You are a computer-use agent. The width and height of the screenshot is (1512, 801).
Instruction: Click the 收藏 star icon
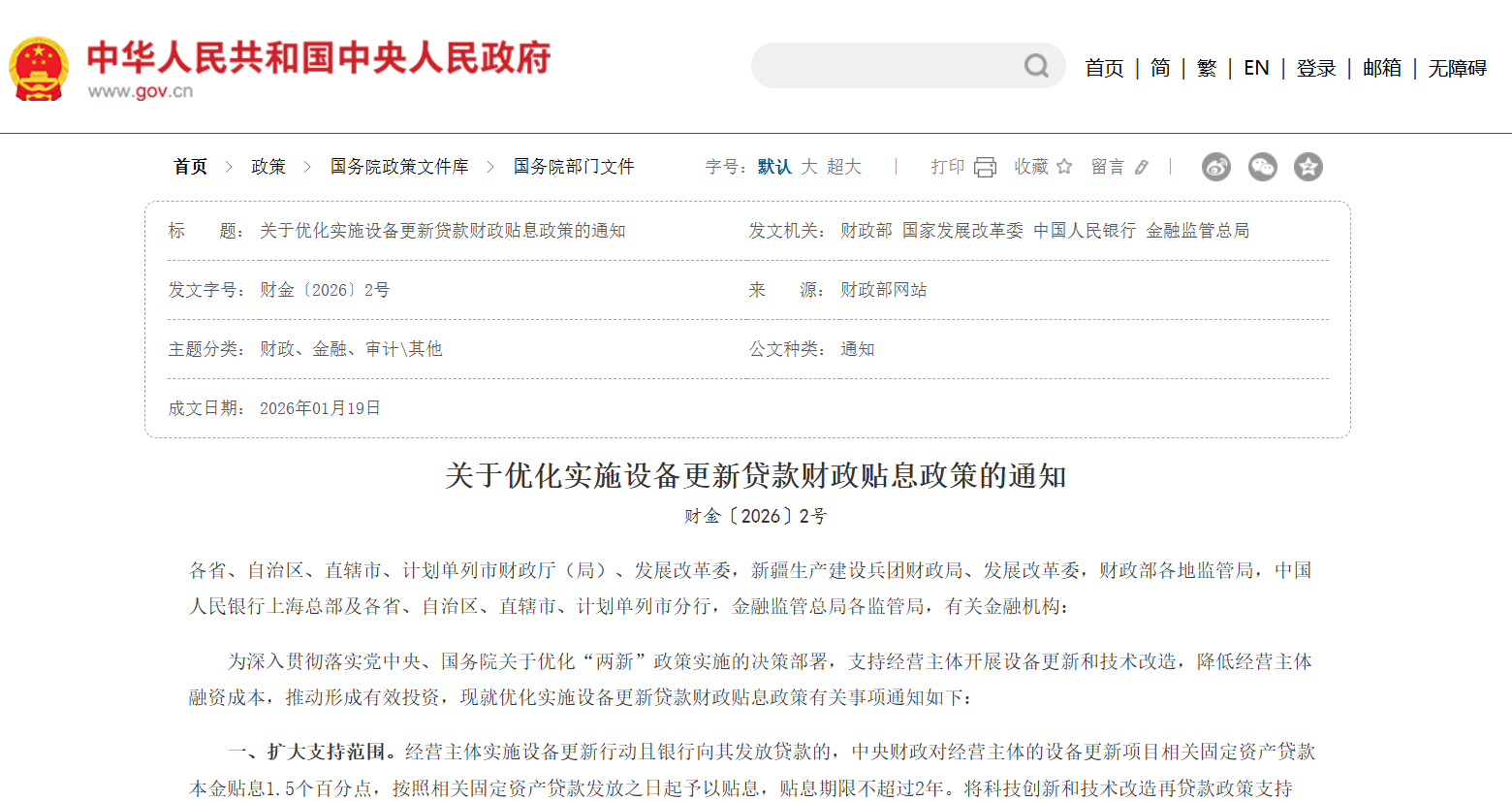coord(1064,167)
